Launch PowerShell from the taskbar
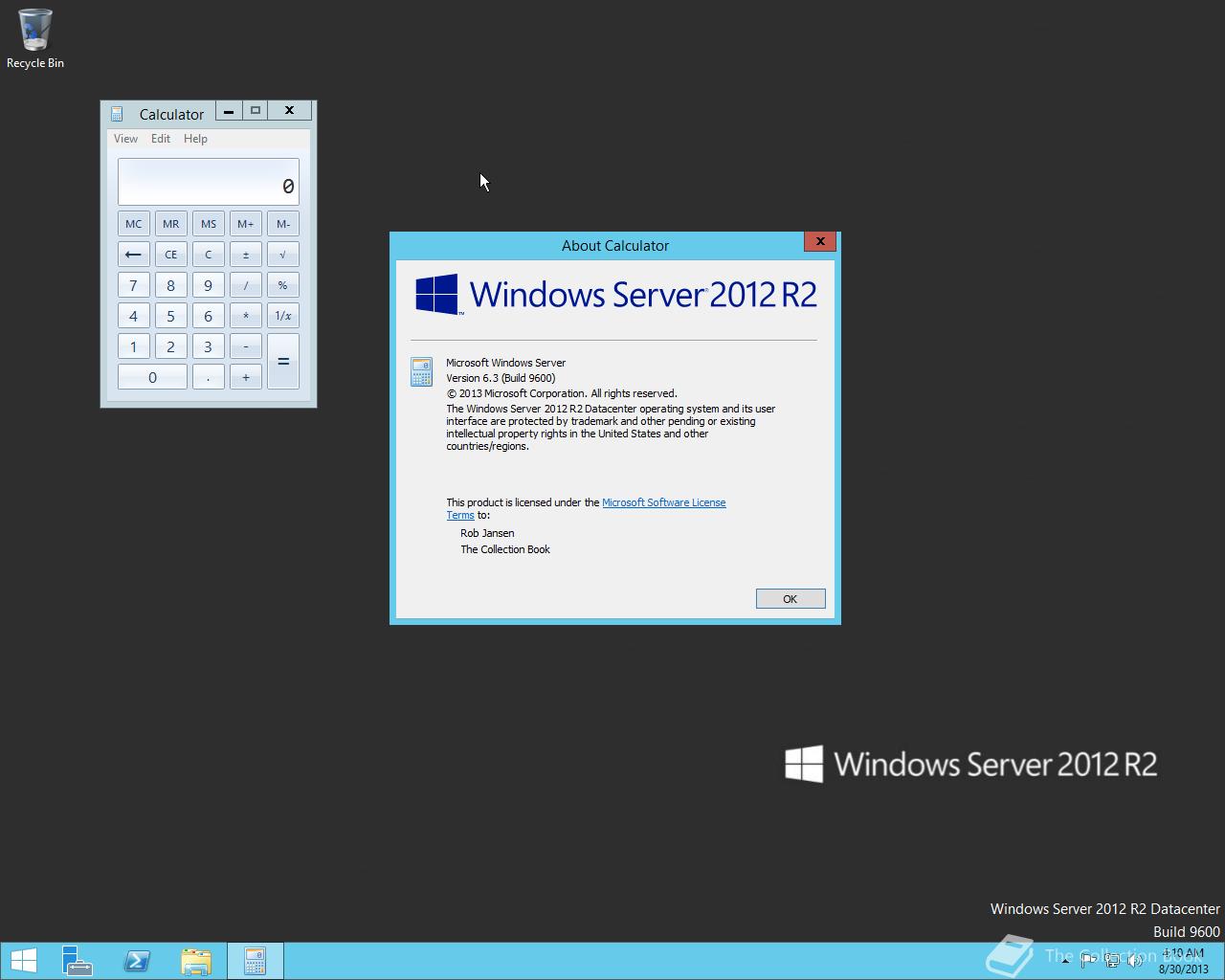The image size is (1225, 980). point(137,961)
